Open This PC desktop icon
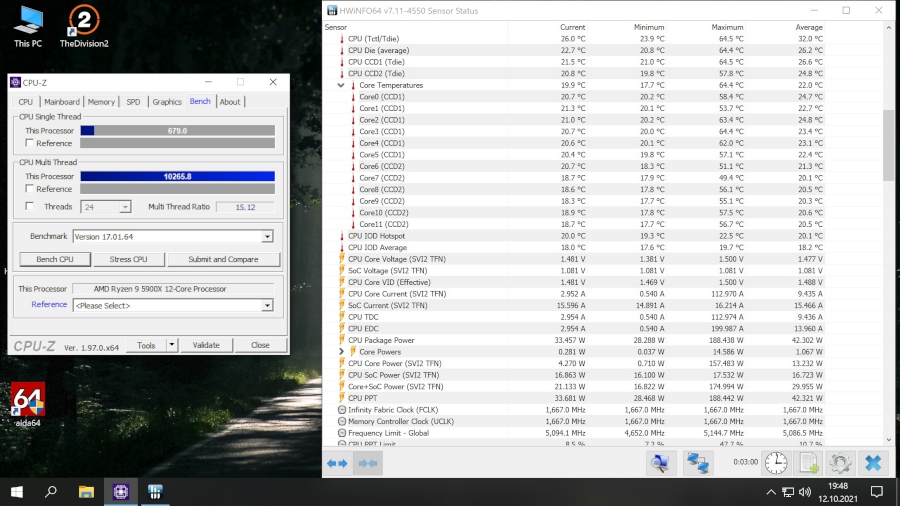 (x=28, y=26)
